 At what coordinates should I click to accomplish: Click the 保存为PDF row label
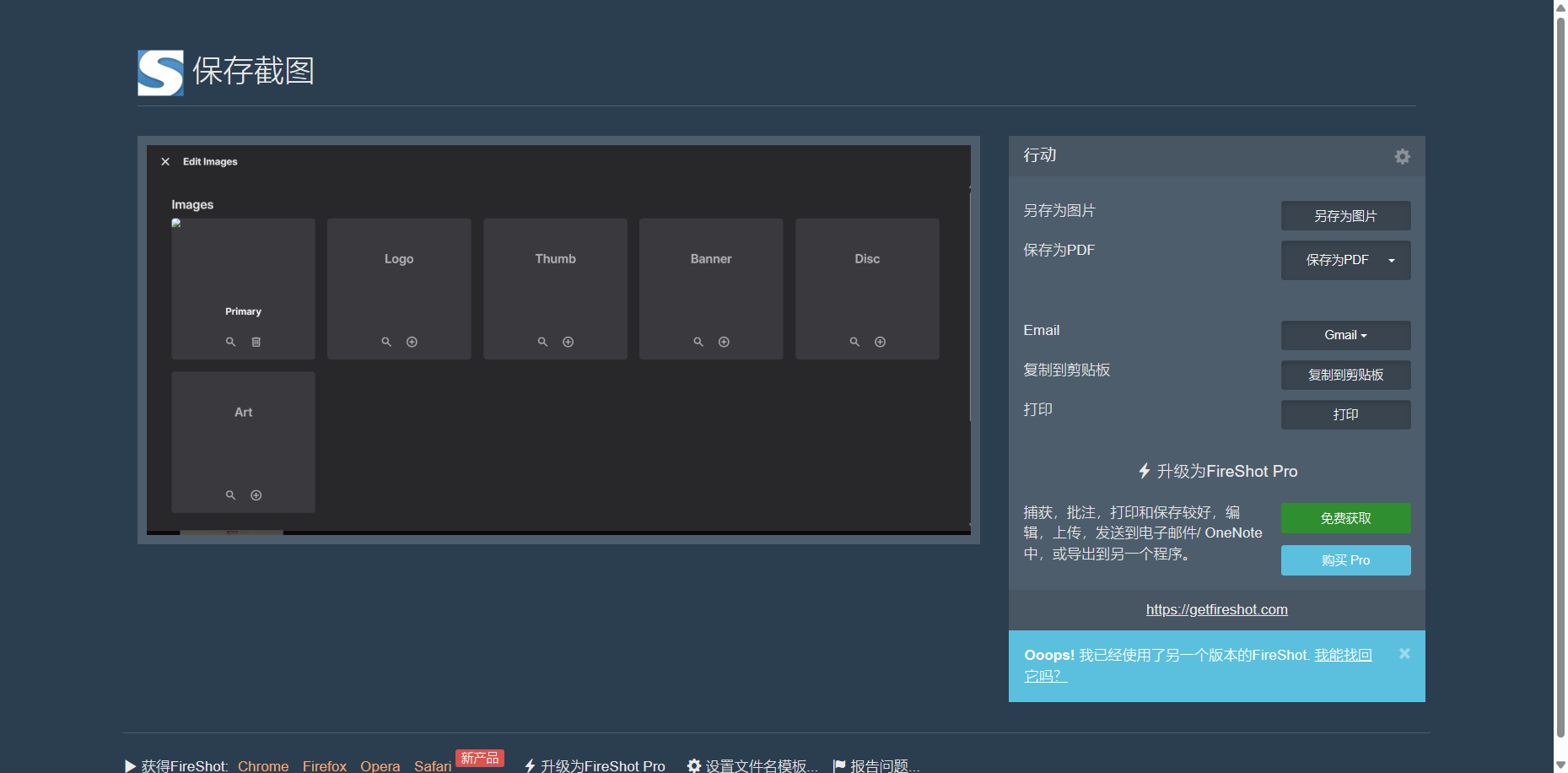click(x=1059, y=250)
